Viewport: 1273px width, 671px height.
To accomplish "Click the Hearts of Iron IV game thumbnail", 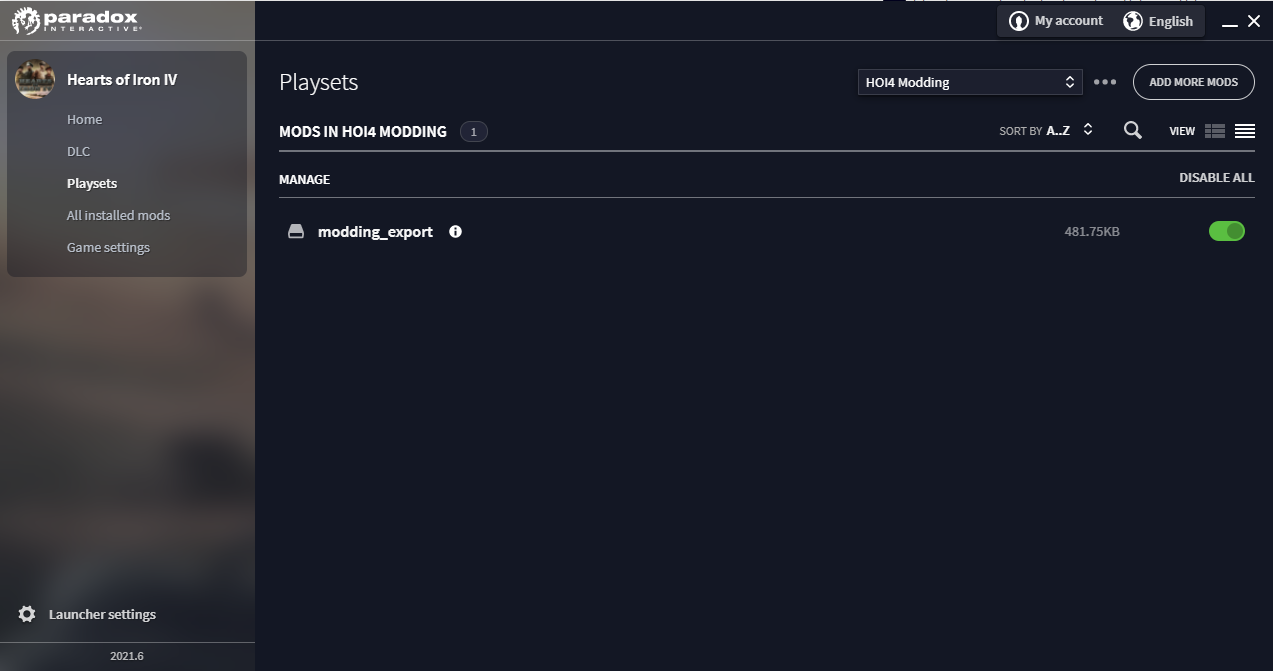I will [35, 79].
